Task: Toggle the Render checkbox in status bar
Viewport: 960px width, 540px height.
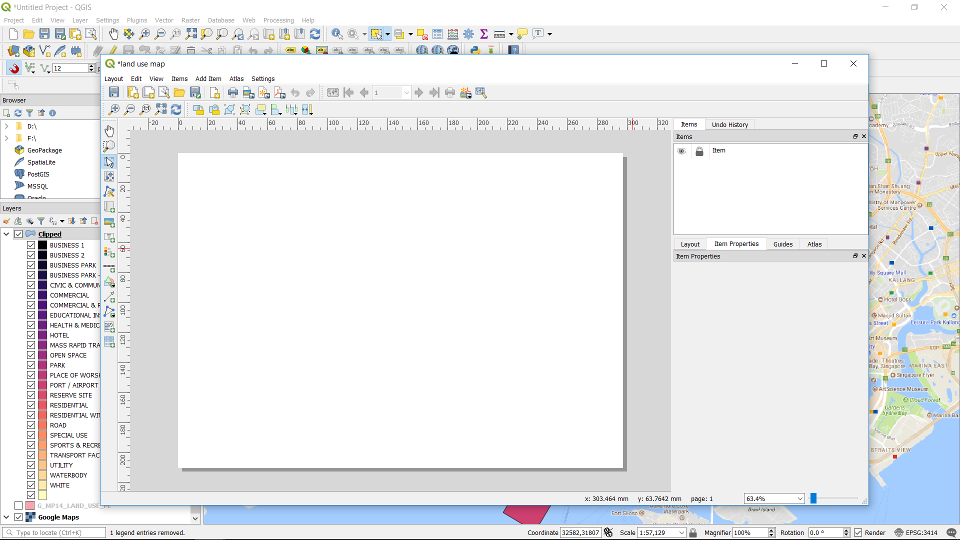Action: [x=858, y=533]
